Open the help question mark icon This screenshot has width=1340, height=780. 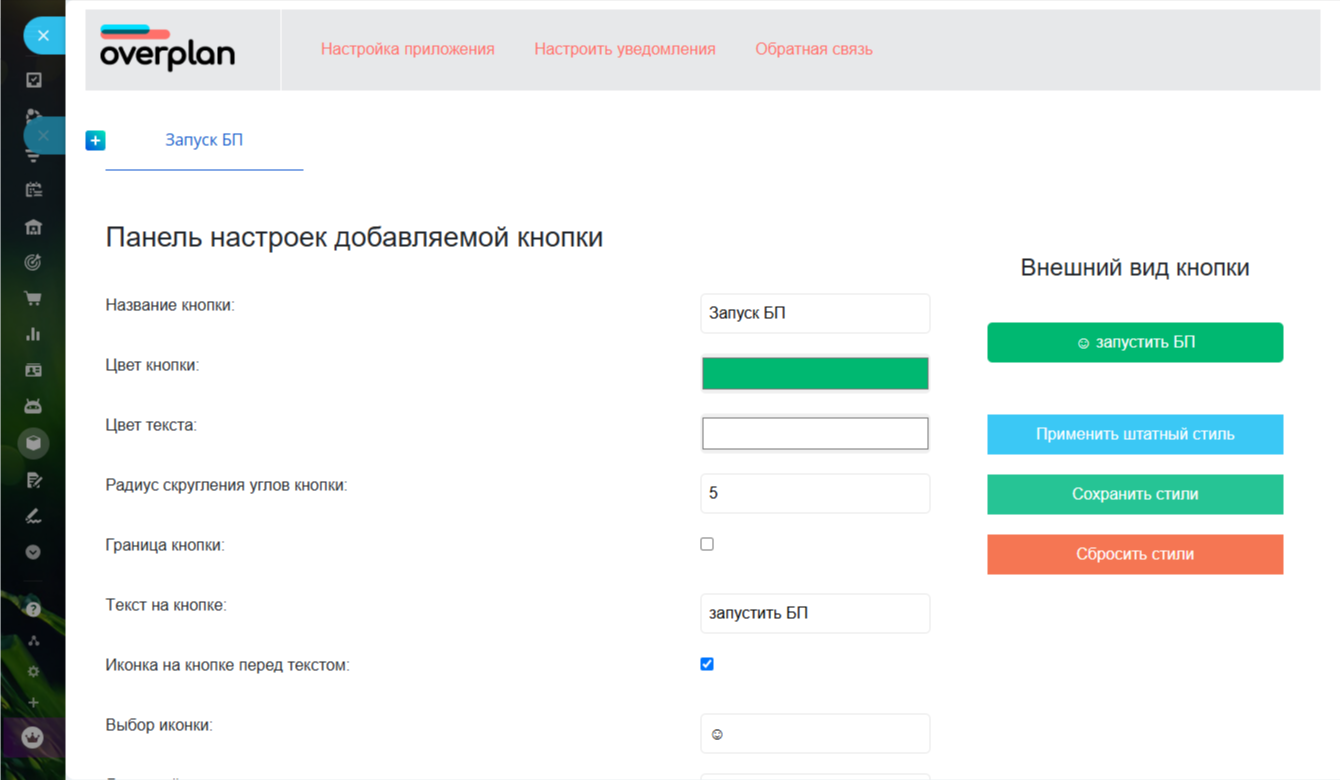point(33,609)
